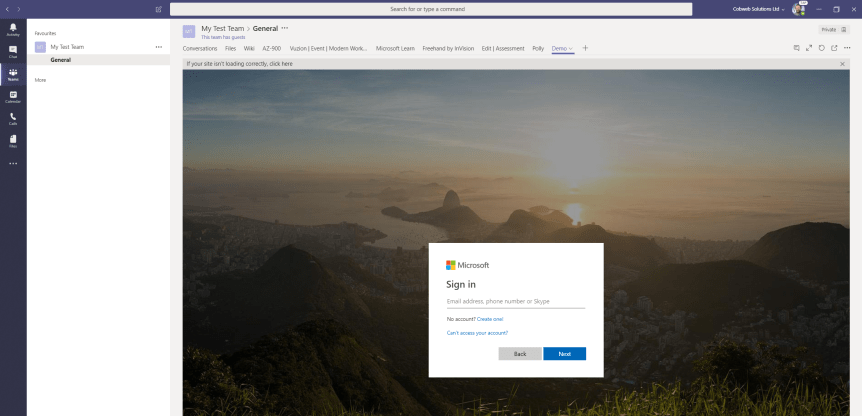Viewport: 862px width, 416px height.
Task: Click the Create one! link
Action: coord(490,319)
